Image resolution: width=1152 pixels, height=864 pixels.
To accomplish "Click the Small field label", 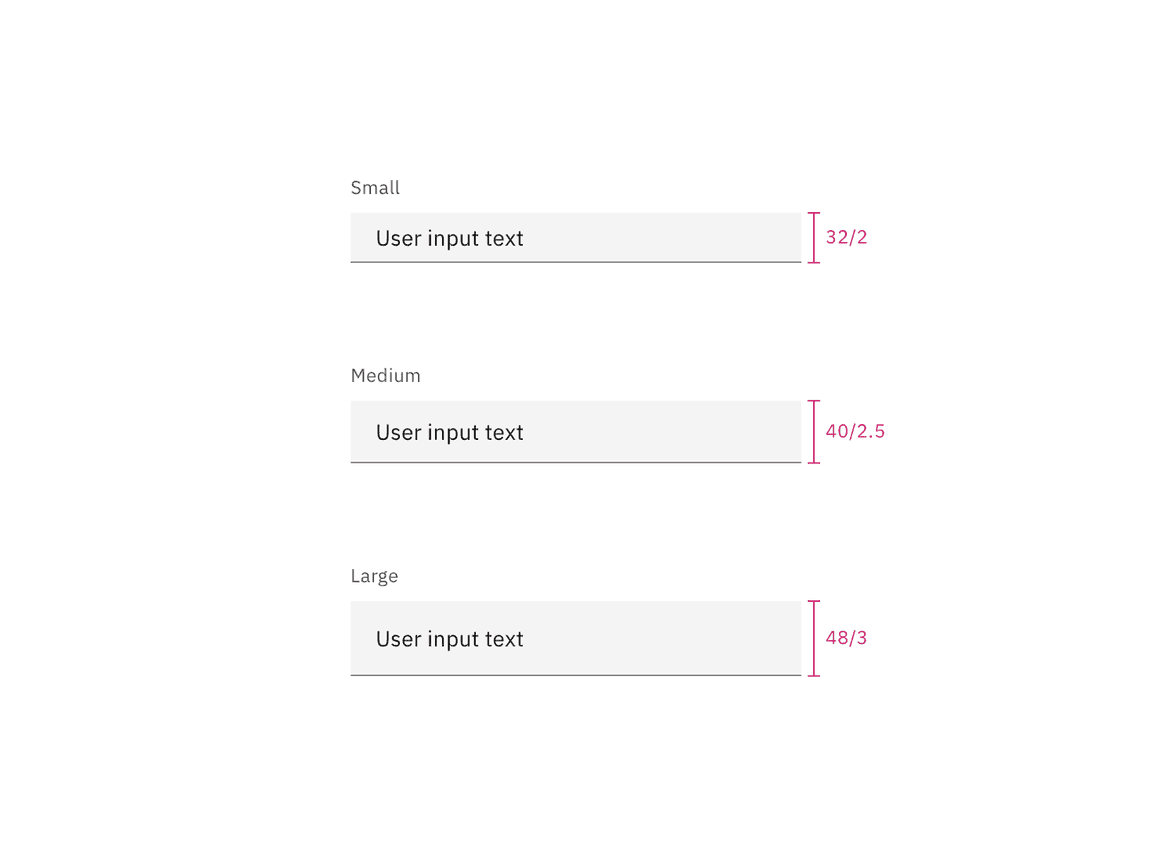I will (375, 187).
